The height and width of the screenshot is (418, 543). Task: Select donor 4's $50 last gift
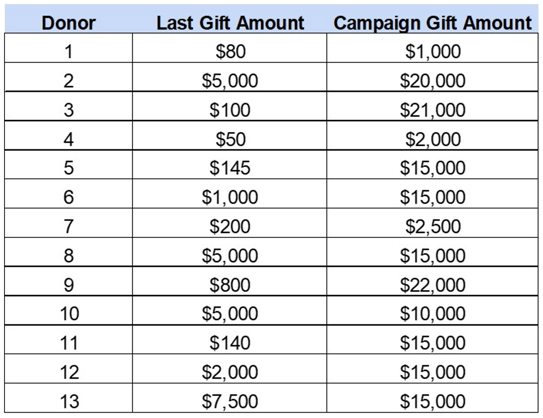click(229, 135)
